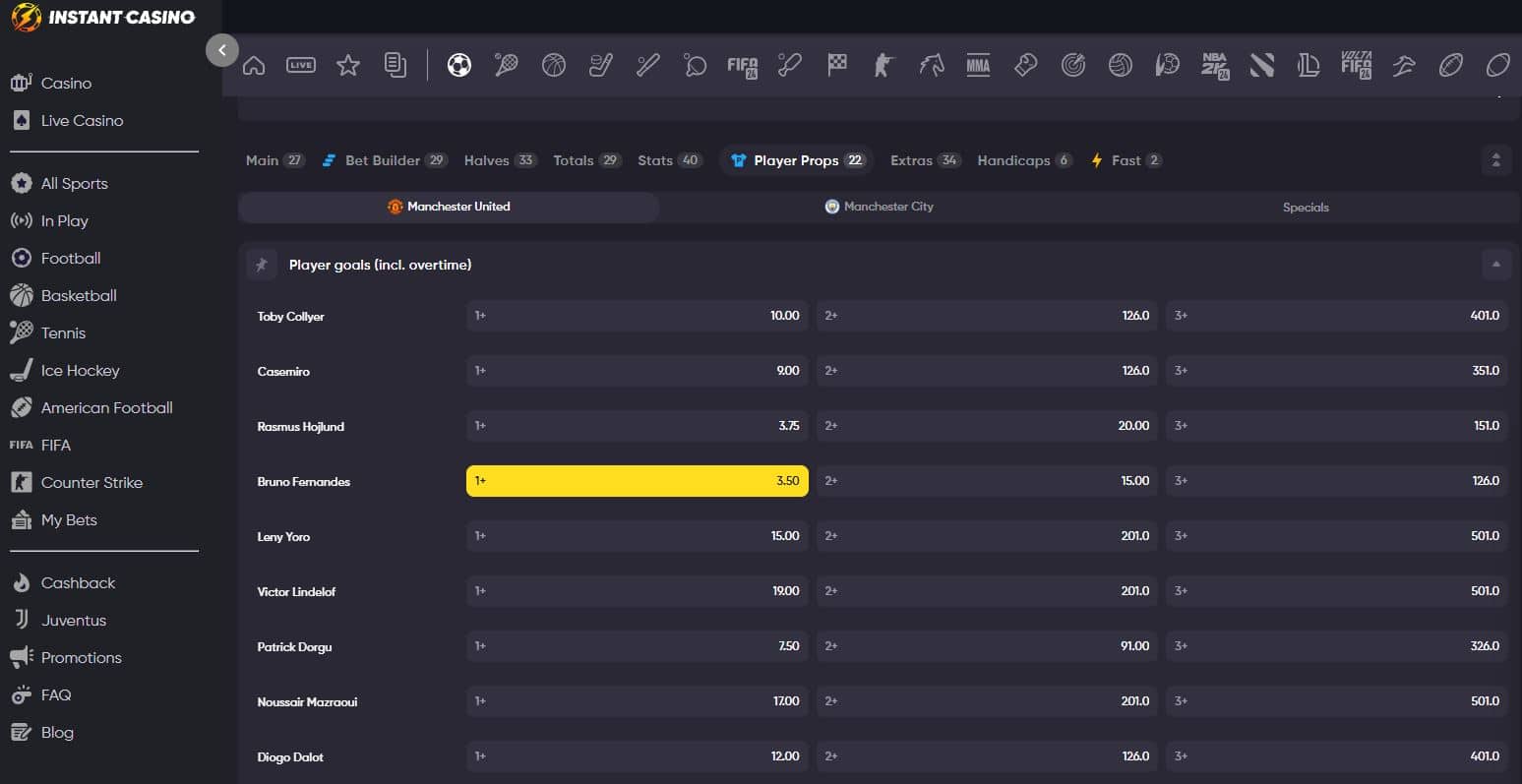The width and height of the screenshot is (1522, 784).
Task: Select the football (soccer ball) sport icon
Action: coord(459,66)
